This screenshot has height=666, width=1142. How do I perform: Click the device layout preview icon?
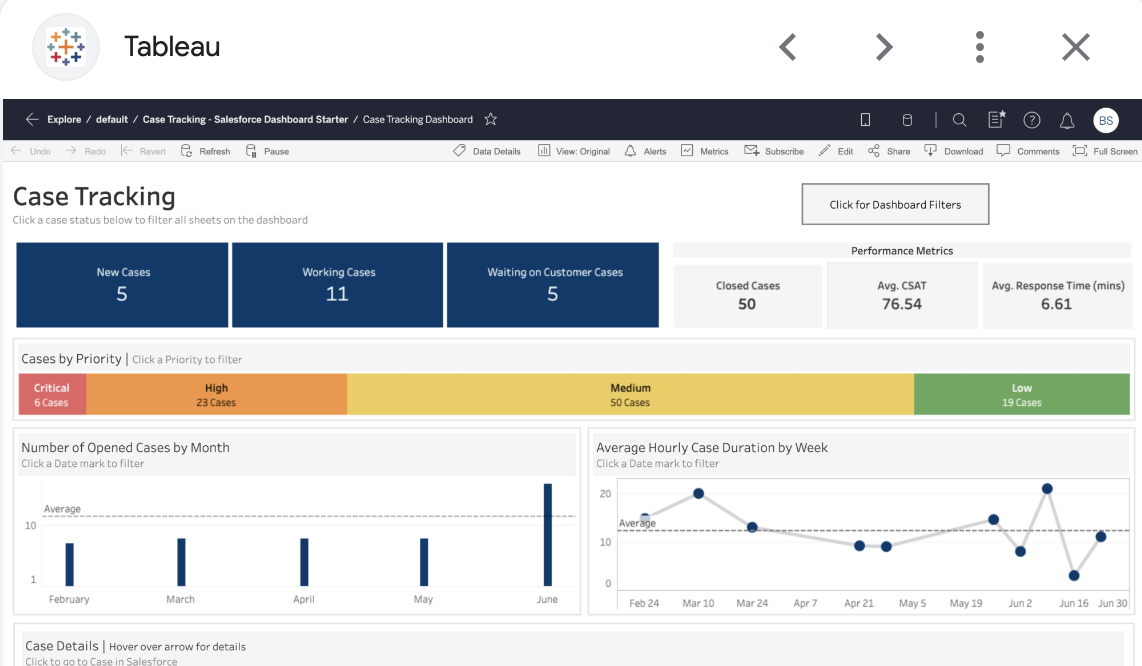point(865,120)
